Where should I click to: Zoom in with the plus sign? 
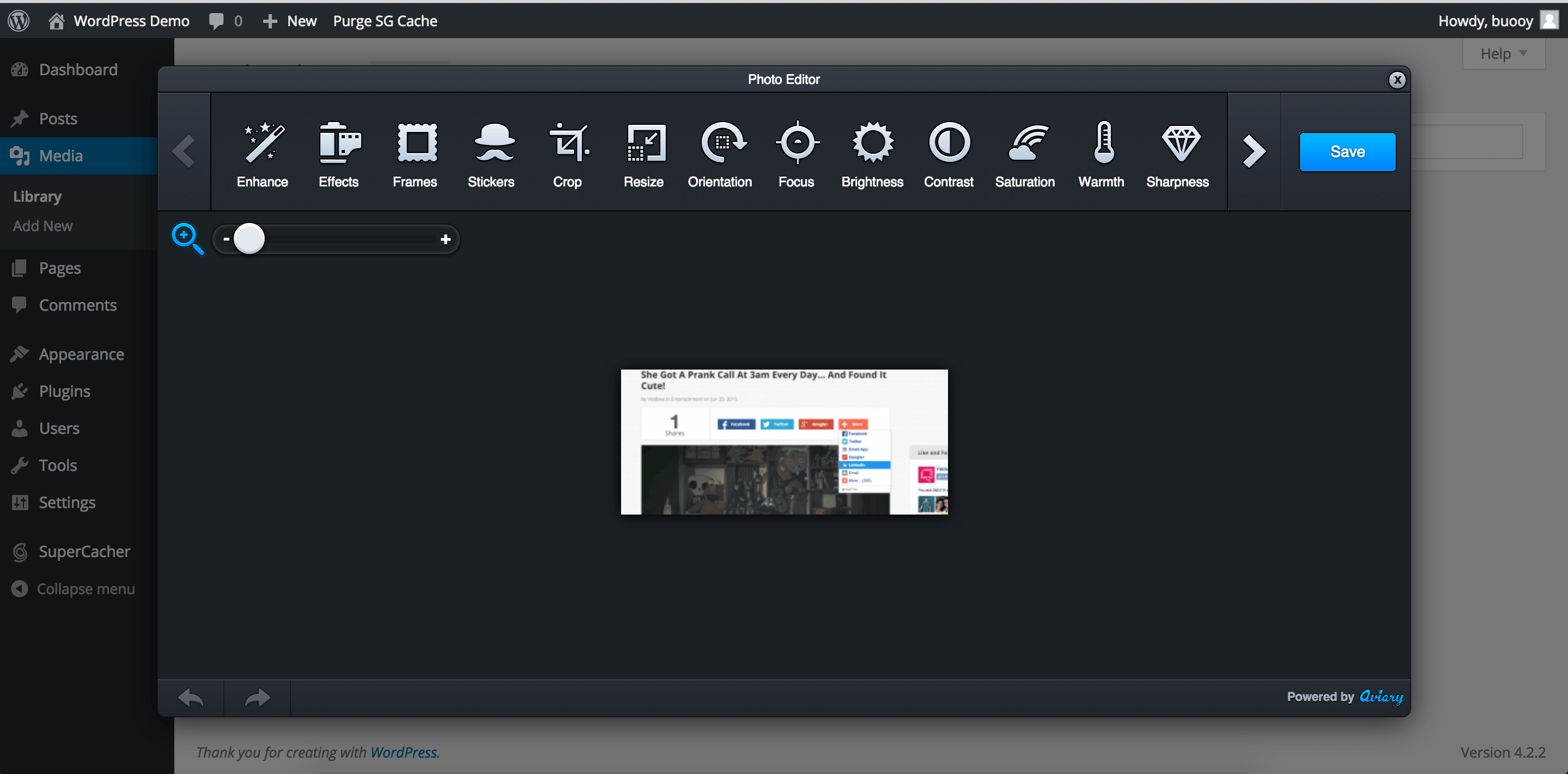pyautogui.click(x=446, y=239)
